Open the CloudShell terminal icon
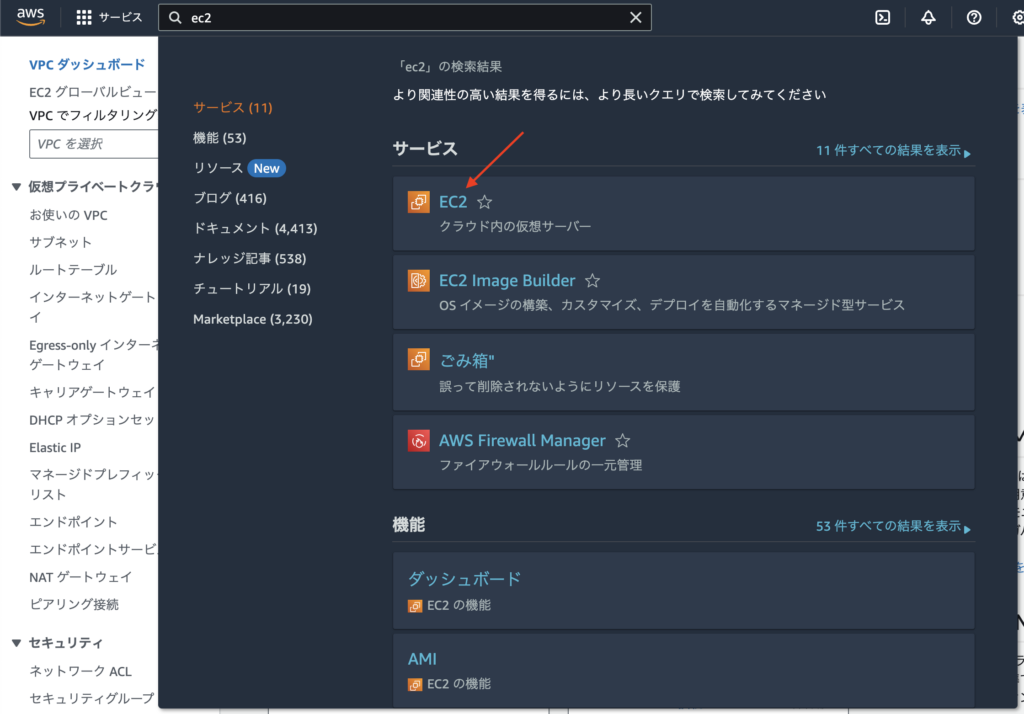This screenshot has width=1024, height=714. (x=882, y=18)
